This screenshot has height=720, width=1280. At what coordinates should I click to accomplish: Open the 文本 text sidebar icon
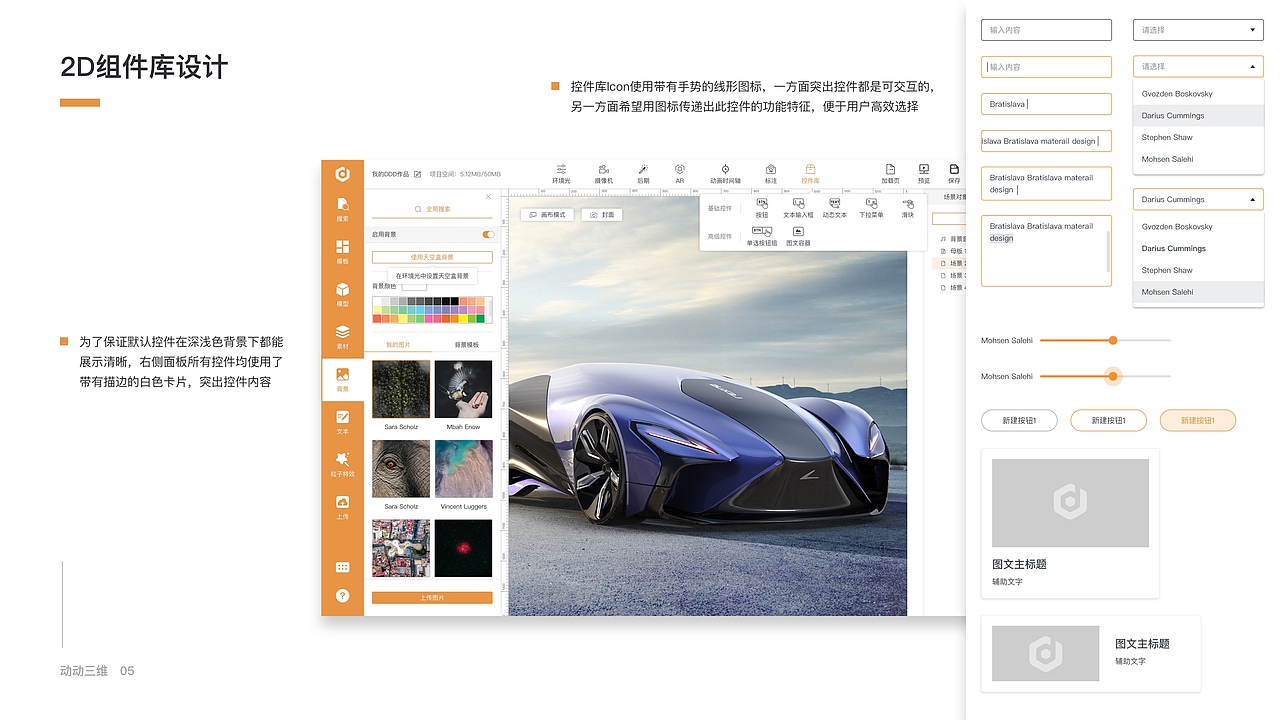pos(342,421)
